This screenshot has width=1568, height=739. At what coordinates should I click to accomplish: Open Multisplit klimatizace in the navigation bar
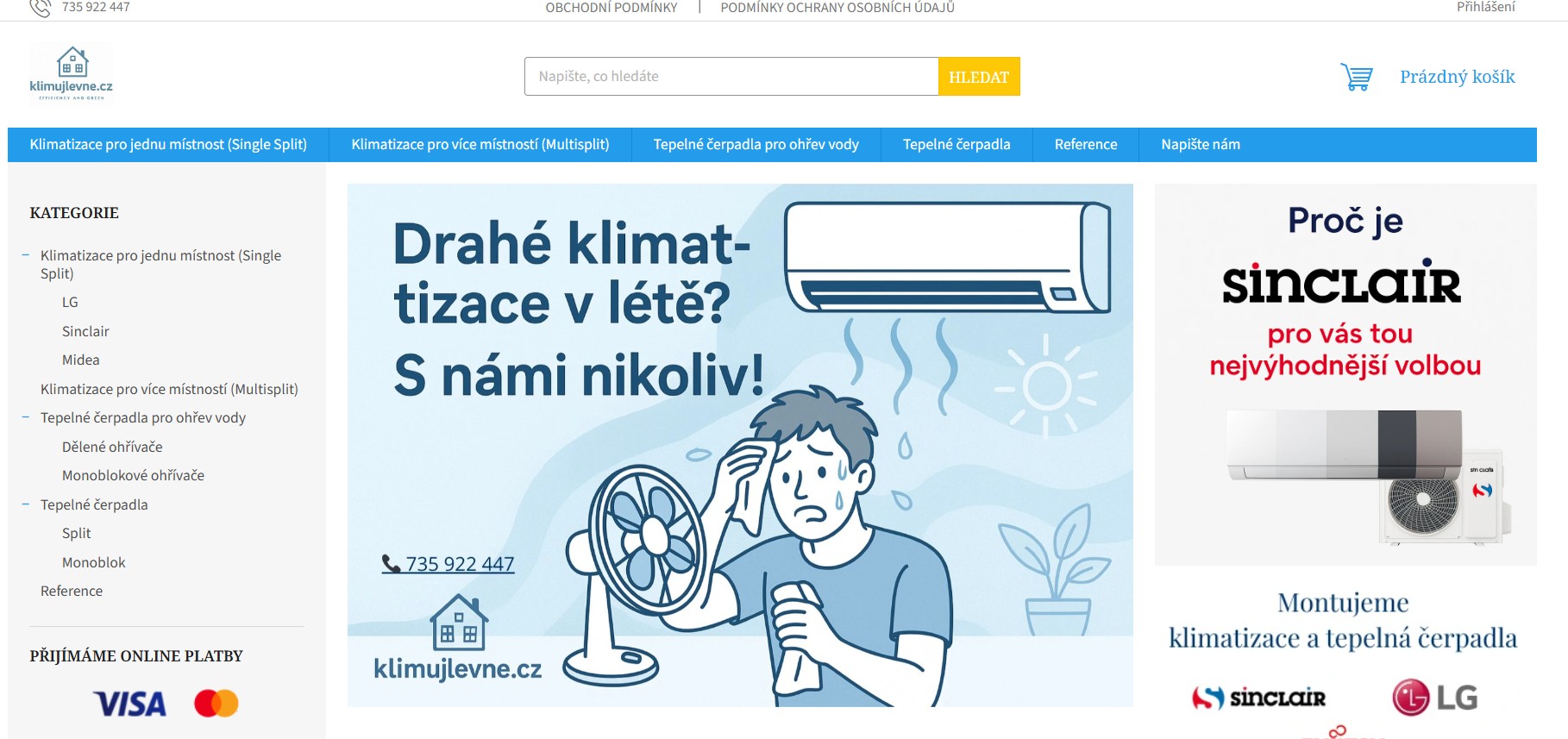click(x=480, y=145)
